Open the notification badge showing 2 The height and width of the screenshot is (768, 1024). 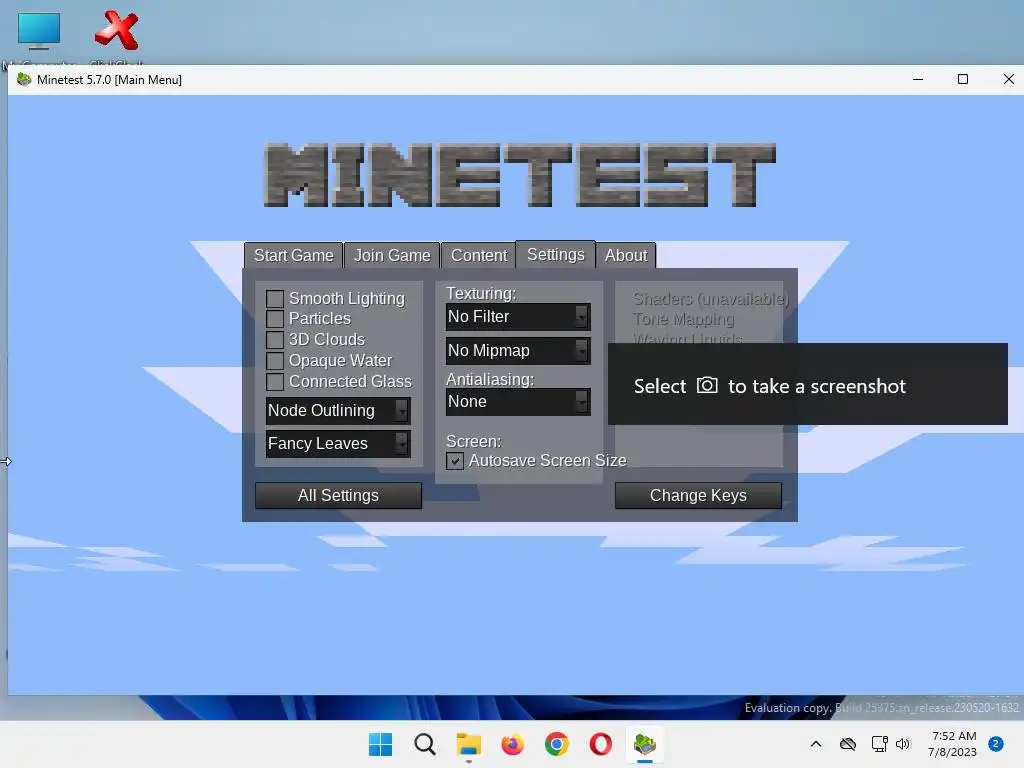tap(996, 744)
